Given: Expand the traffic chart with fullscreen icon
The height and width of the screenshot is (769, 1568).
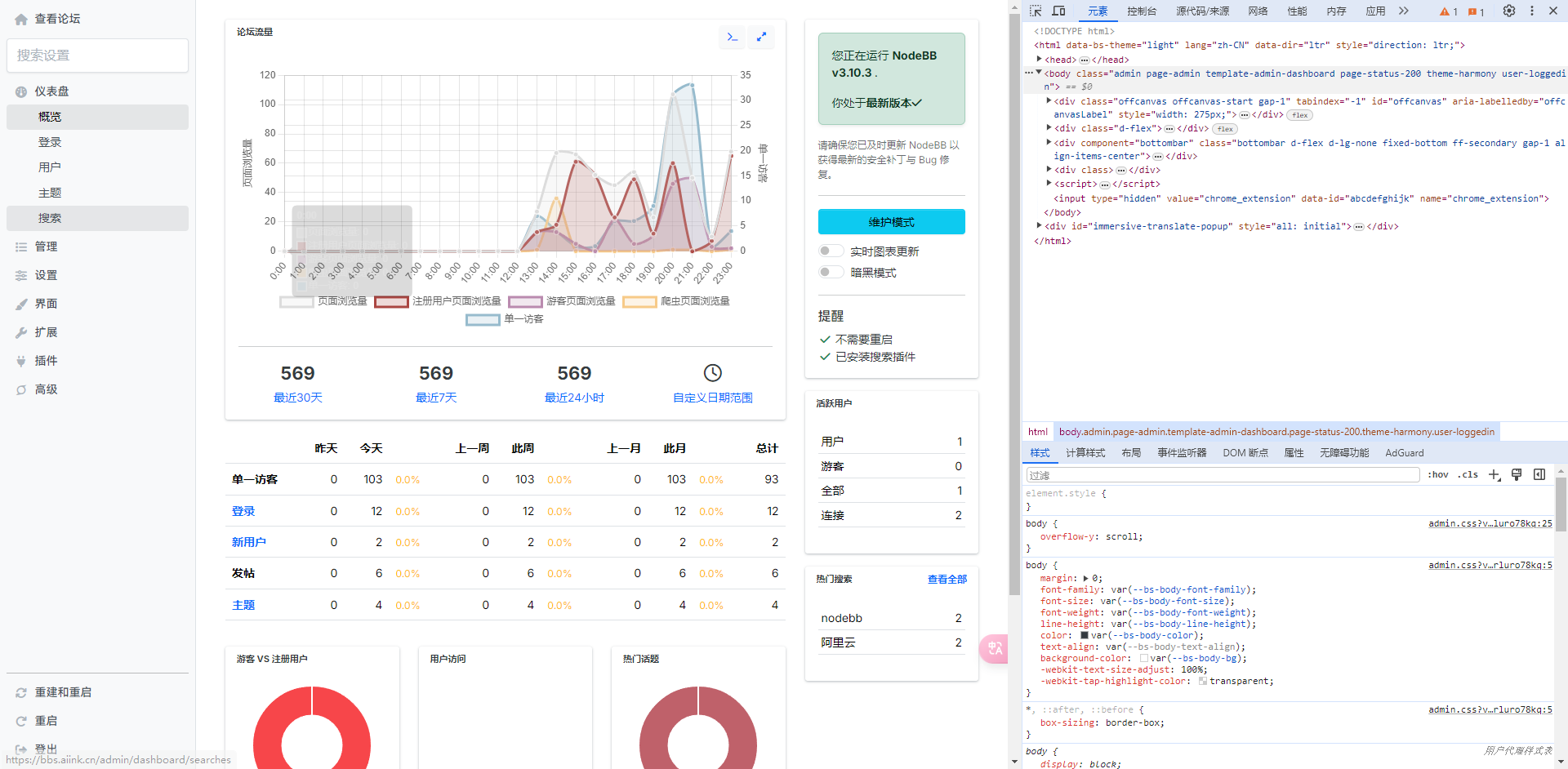Looking at the screenshot, I should pos(761,37).
